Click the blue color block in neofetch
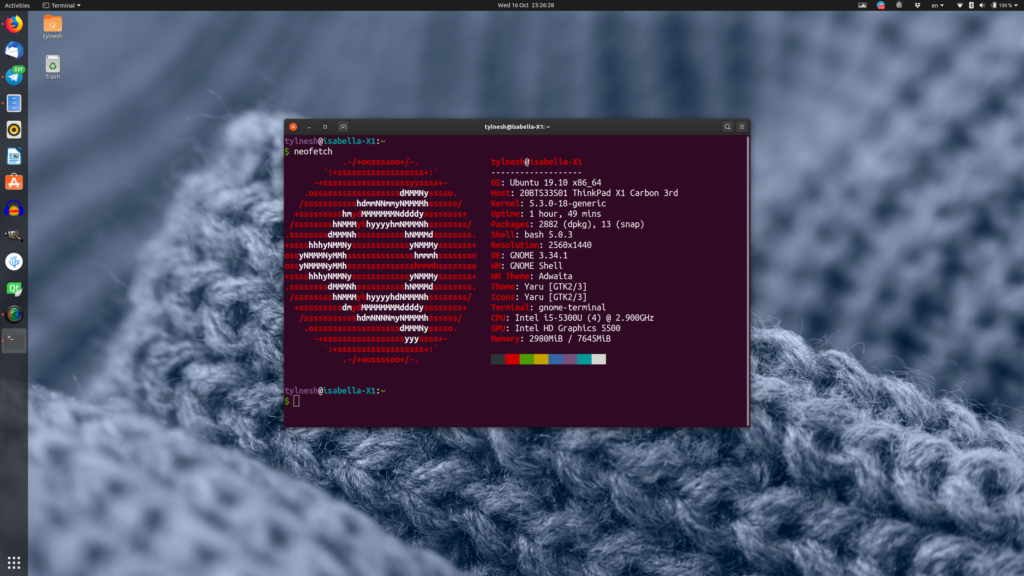 pyautogui.click(x=555, y=359)
